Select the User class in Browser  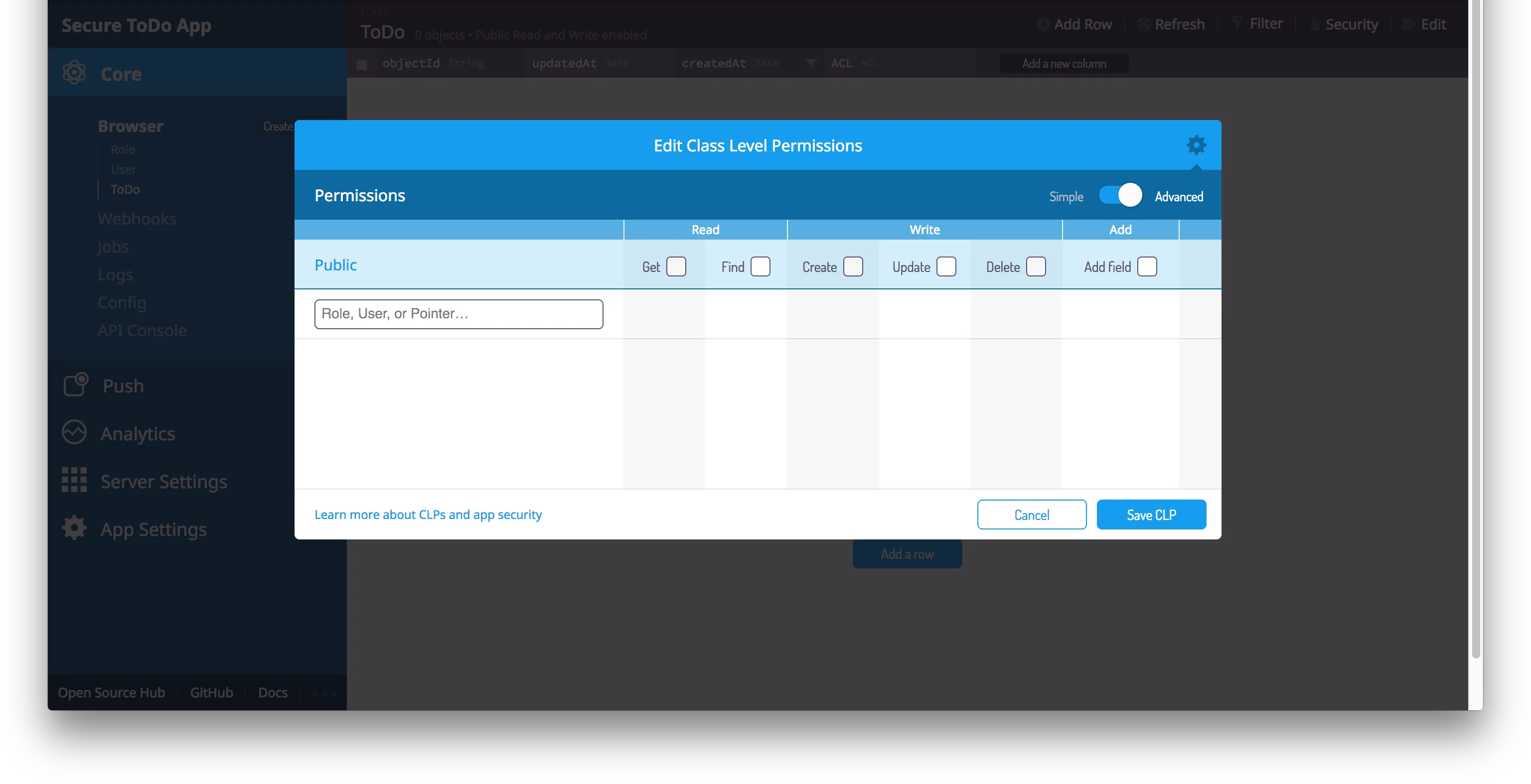(123, 169)
